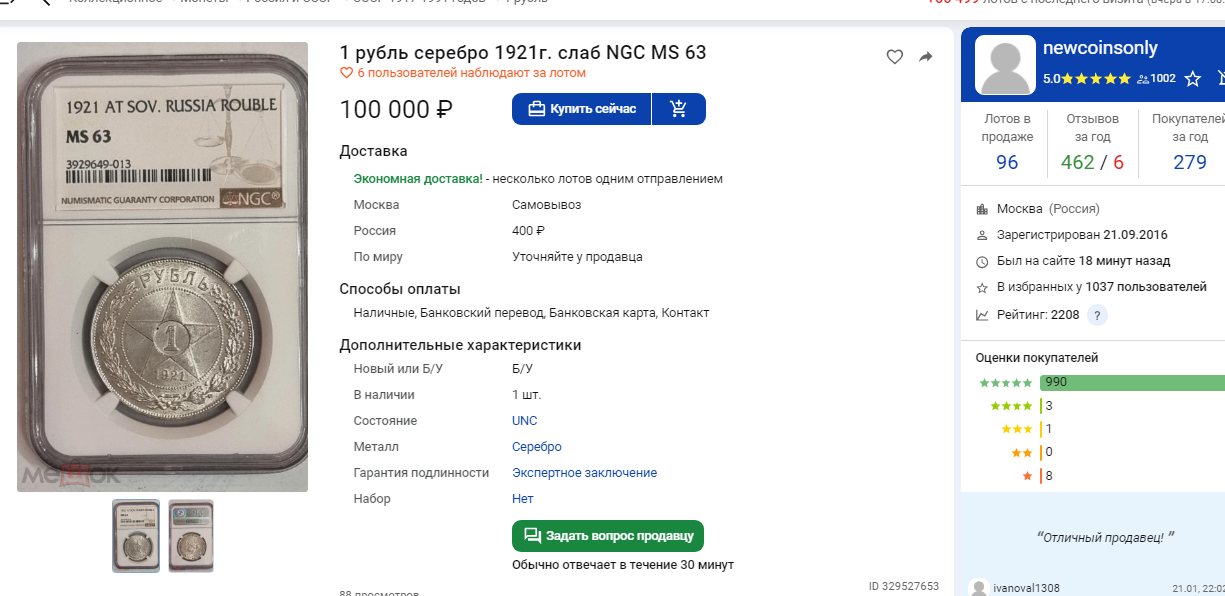Select the second coin slab thumbnail

[x=190, y=535]
